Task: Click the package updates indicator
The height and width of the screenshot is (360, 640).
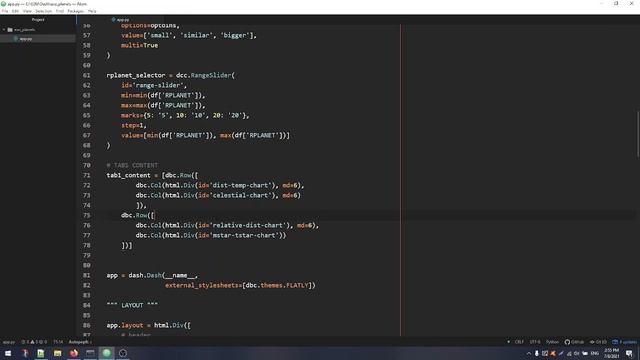Action: pyautogui.click(x=624, y=342)
